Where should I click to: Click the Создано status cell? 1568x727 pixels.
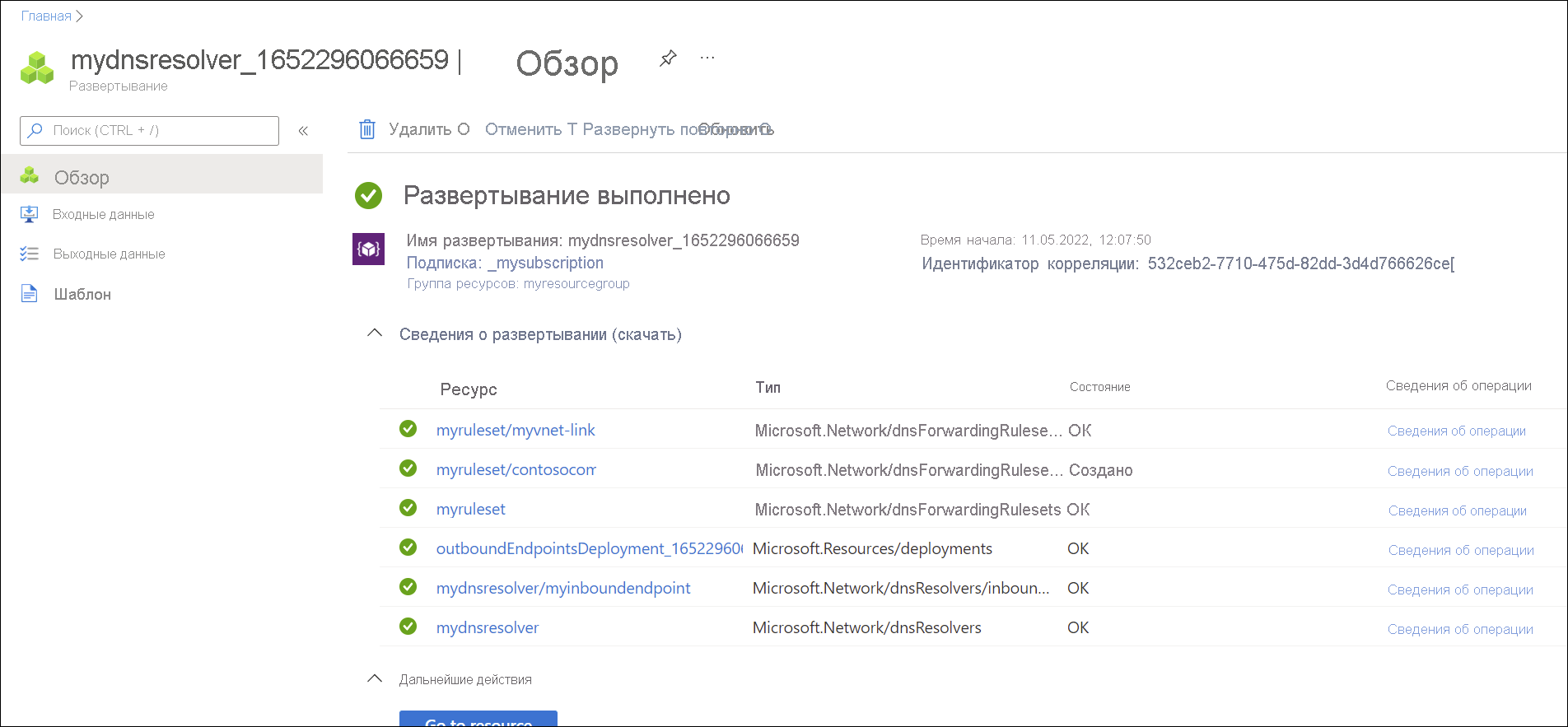coord(1101,470)
